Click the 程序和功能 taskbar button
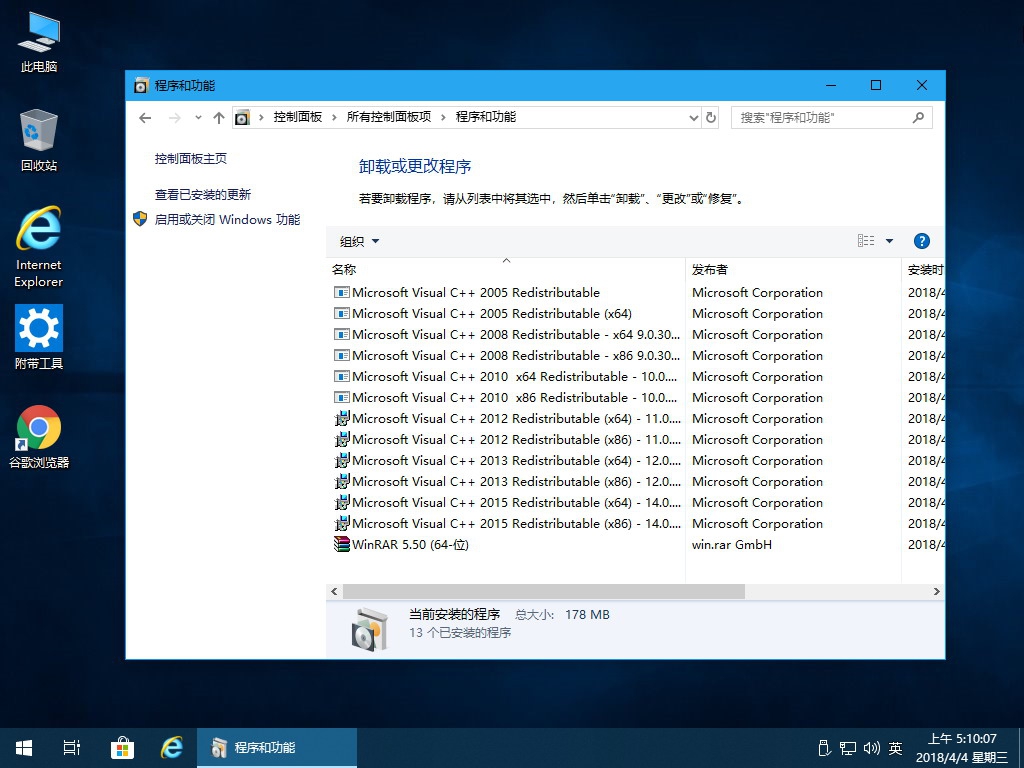The width and height of the screenshot is (1024, 768). point(277,748)
